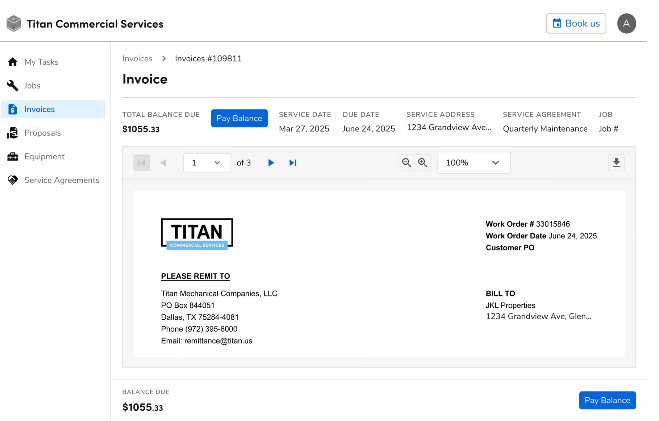
Task: Click the remittance@titan.us email
Action: pyautogui.click(x=218, y=341)
